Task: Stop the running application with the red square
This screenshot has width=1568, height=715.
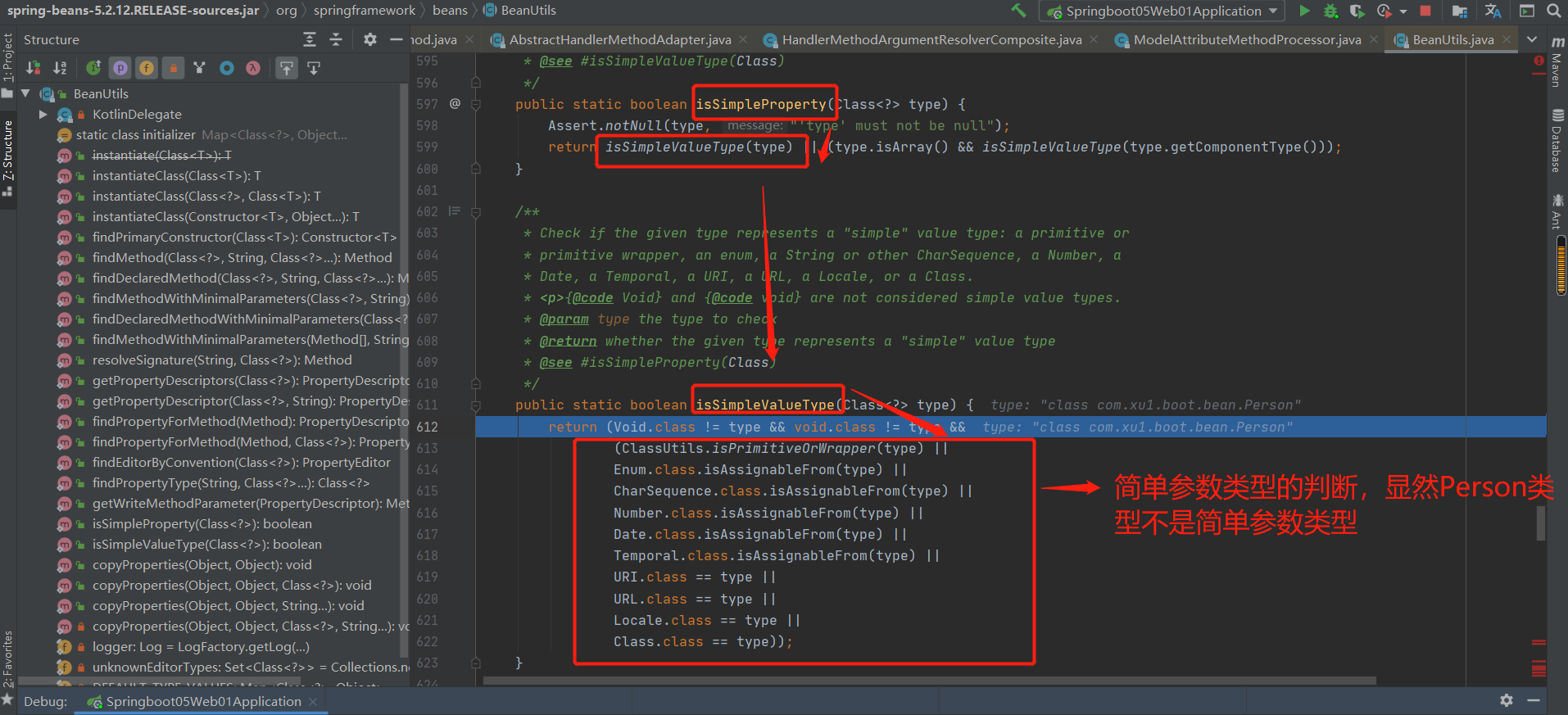Action: pyautogui.click(x=1425, y=11)
